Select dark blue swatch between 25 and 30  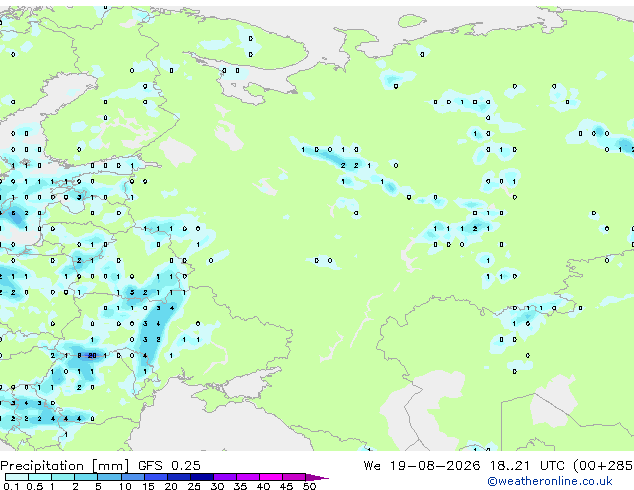[x=201, y=477]
